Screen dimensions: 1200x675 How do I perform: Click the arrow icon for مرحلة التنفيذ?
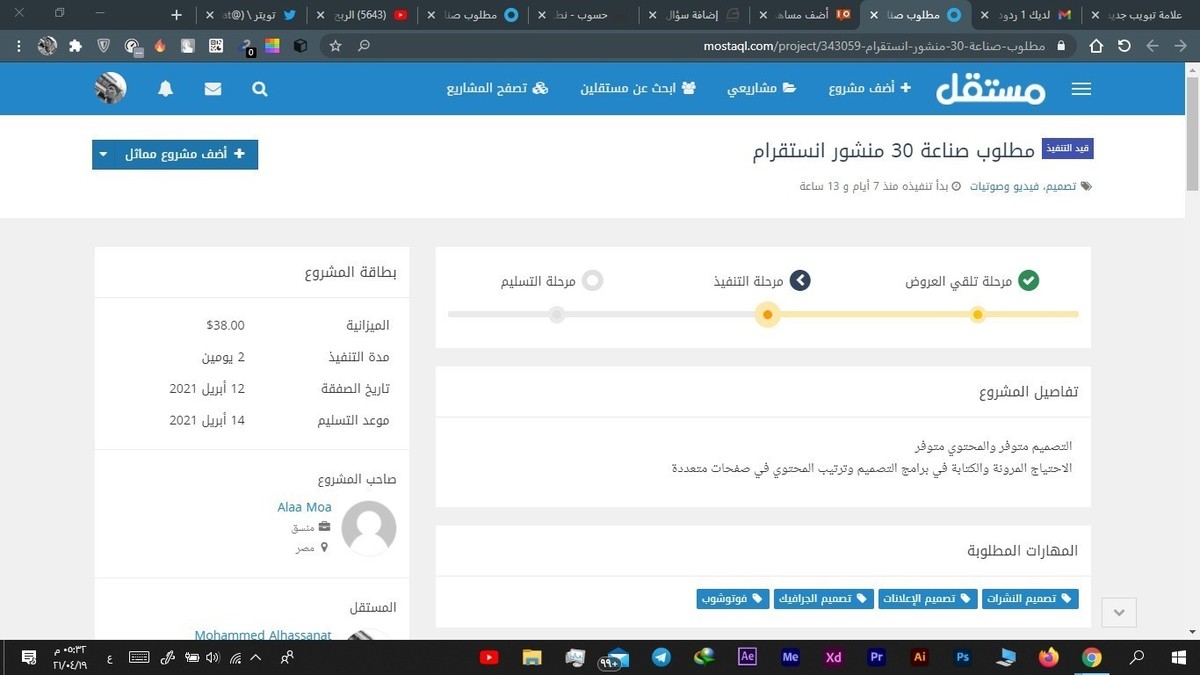point(799,281)
